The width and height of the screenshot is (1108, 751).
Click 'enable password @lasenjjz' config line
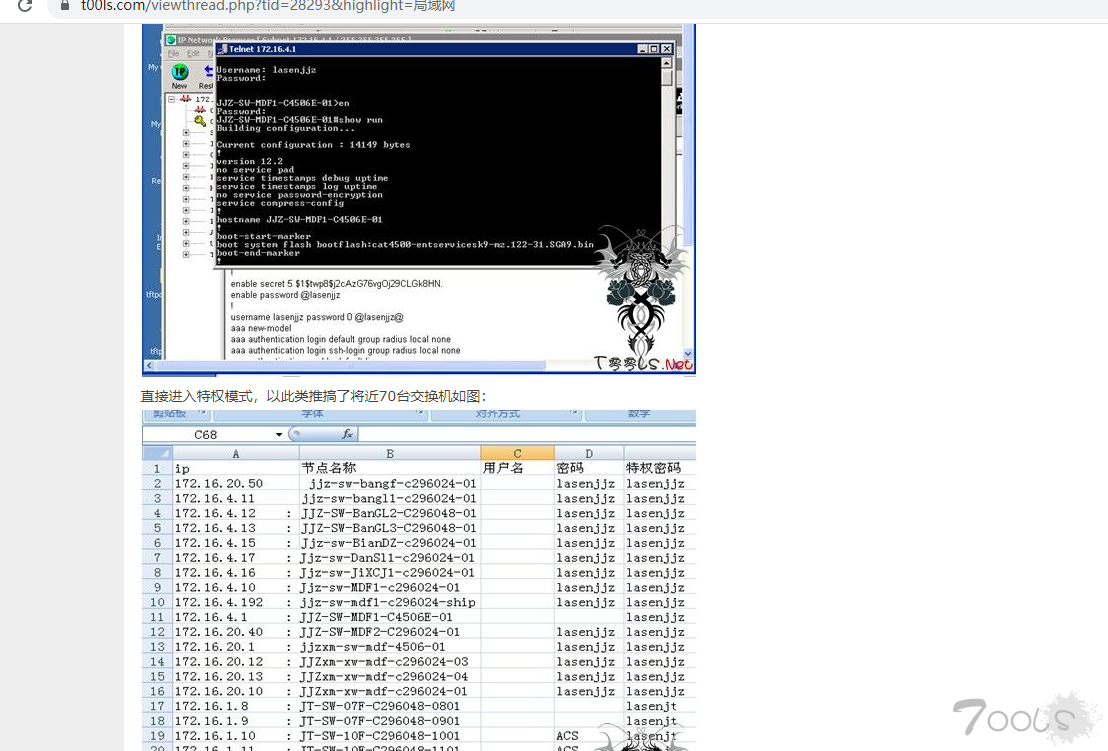pyautogui.click(x=285, y=295)
